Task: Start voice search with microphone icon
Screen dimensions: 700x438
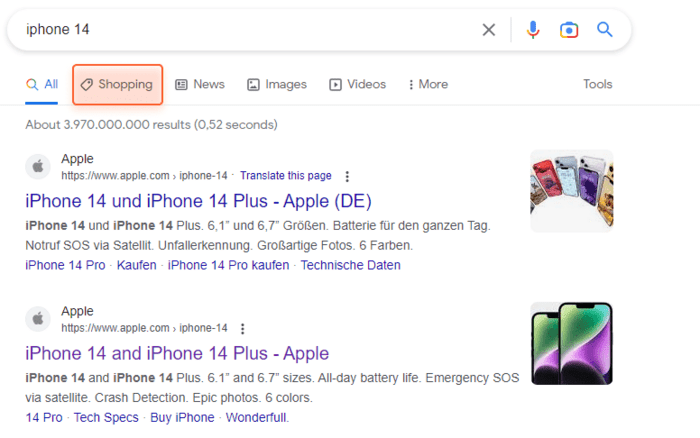Action: [533, 30]
